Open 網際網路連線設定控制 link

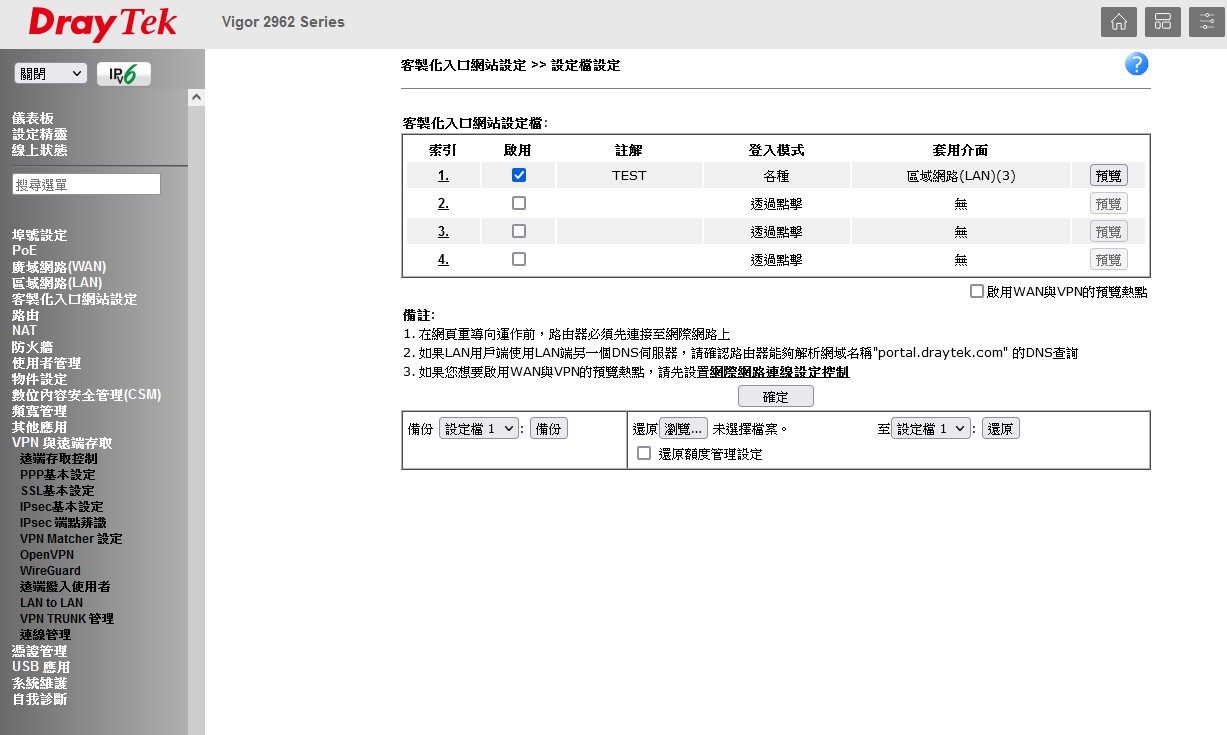pos(779,372)
